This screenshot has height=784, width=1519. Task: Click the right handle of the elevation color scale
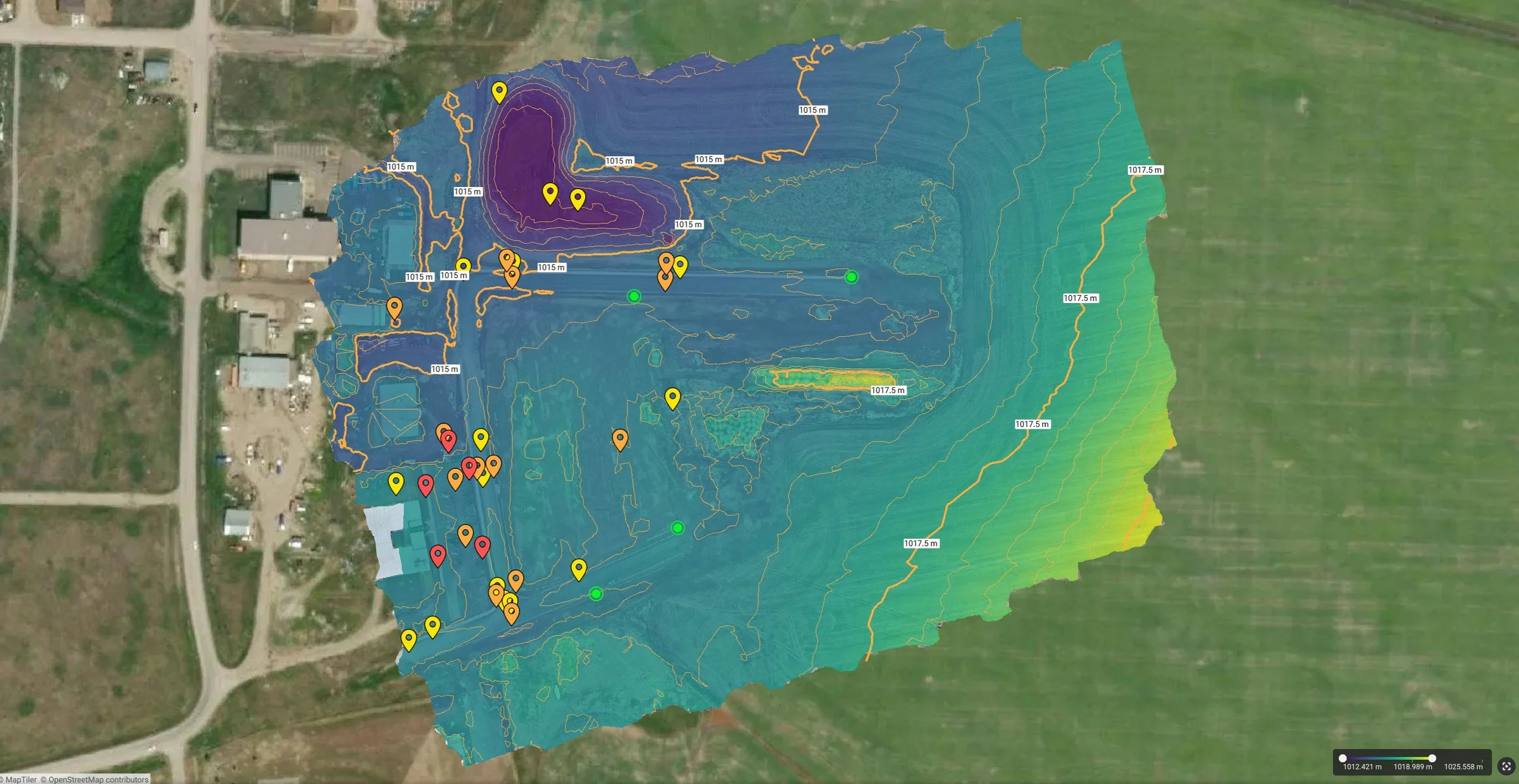[x=1434, y=758]
